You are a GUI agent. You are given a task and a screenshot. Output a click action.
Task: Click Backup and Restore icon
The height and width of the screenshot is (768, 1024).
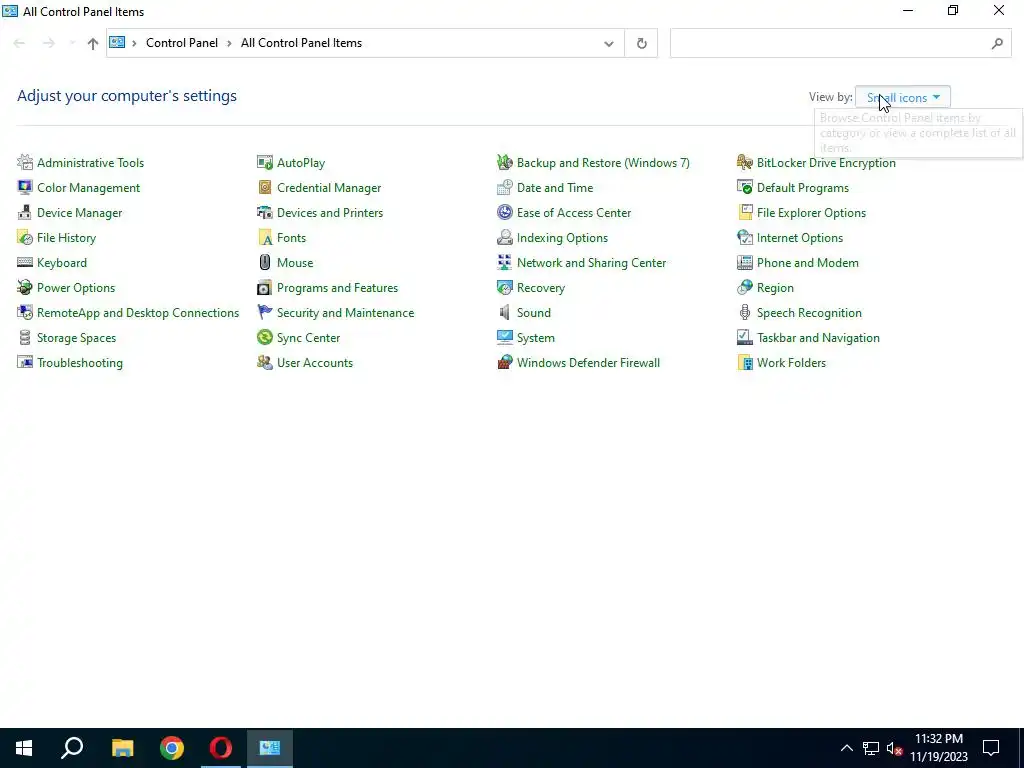[x=505, y=162]
